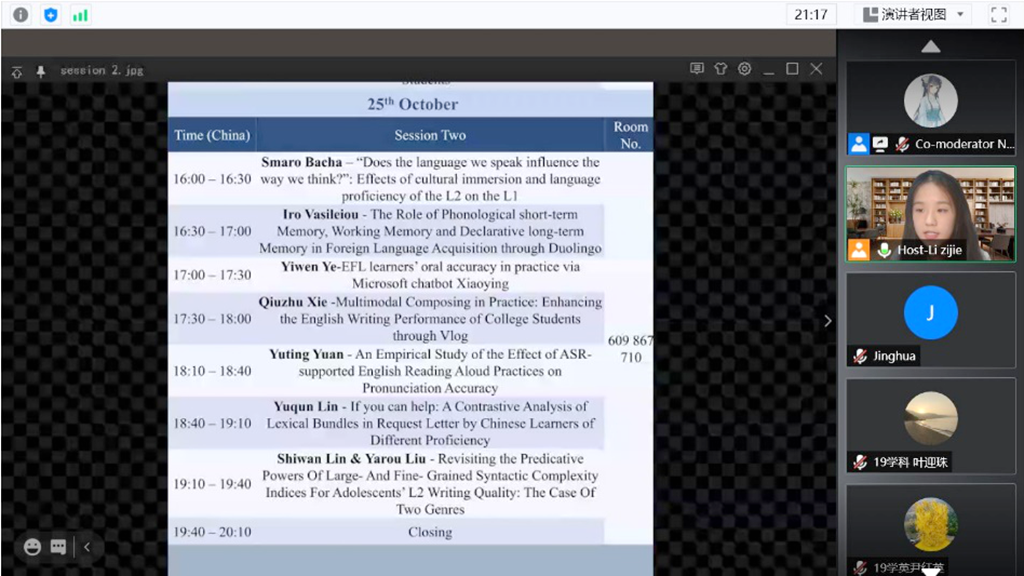Click the 17:30 – 18:00 time cell
Image resolution: width=1024 pixels, height=576 pixels.
click(x=212, y=319)
